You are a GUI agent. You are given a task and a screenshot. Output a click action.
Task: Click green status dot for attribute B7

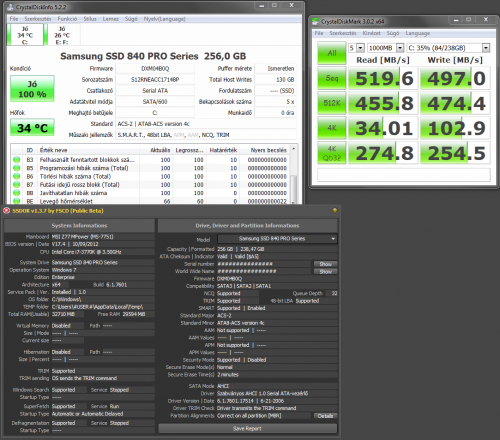click(x=17, y=185)
